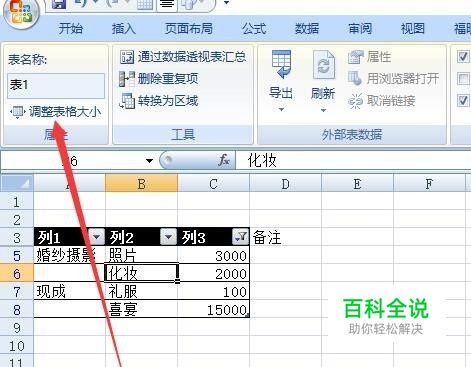
Task: Switch to the 审阅 tab
Action: click(360, 29)
